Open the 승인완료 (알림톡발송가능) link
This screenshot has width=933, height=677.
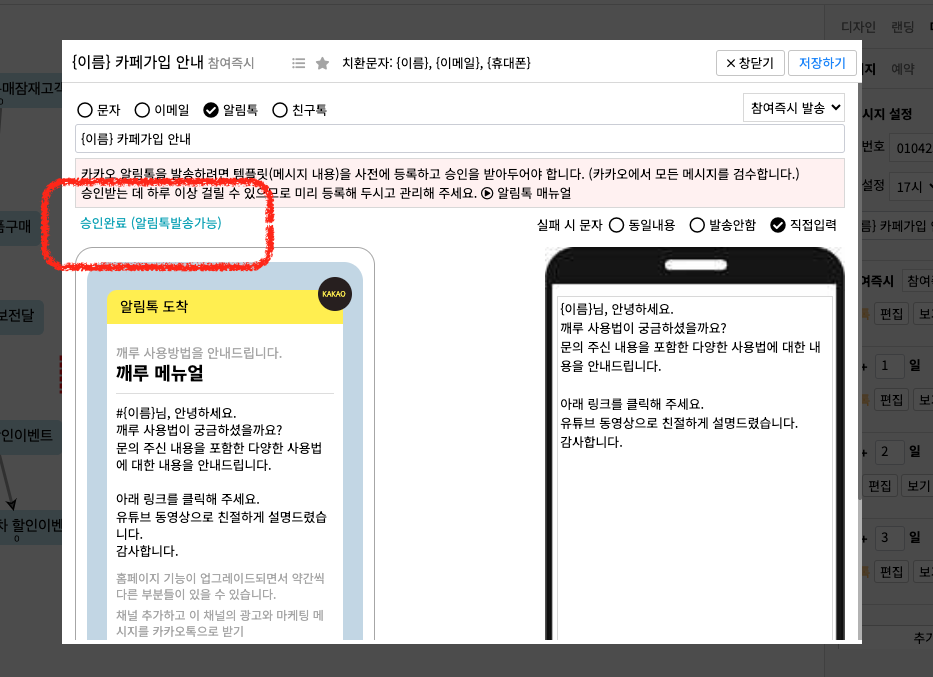(151, 223)
